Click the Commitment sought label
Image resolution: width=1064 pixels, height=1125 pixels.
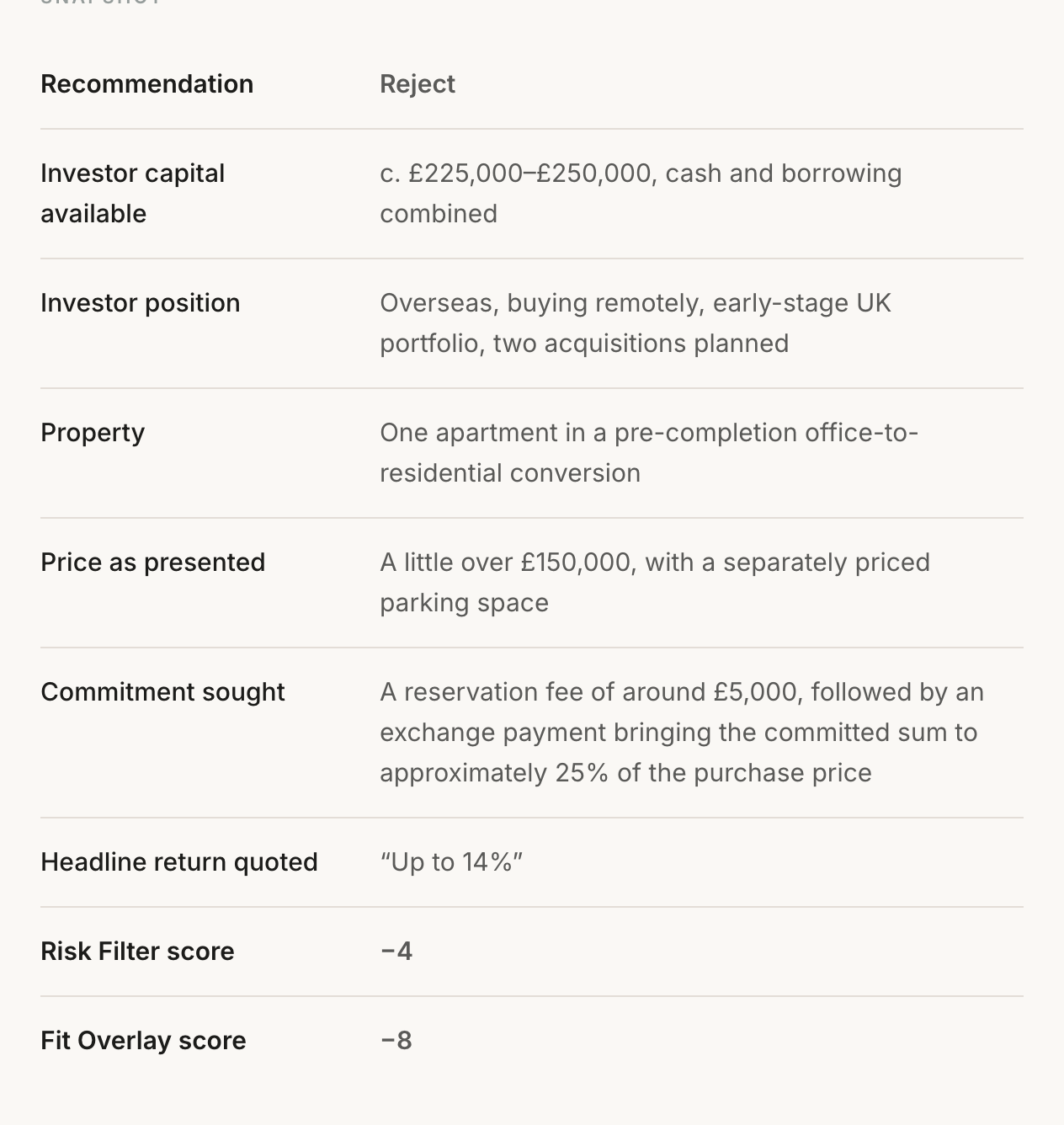point(162,692)
